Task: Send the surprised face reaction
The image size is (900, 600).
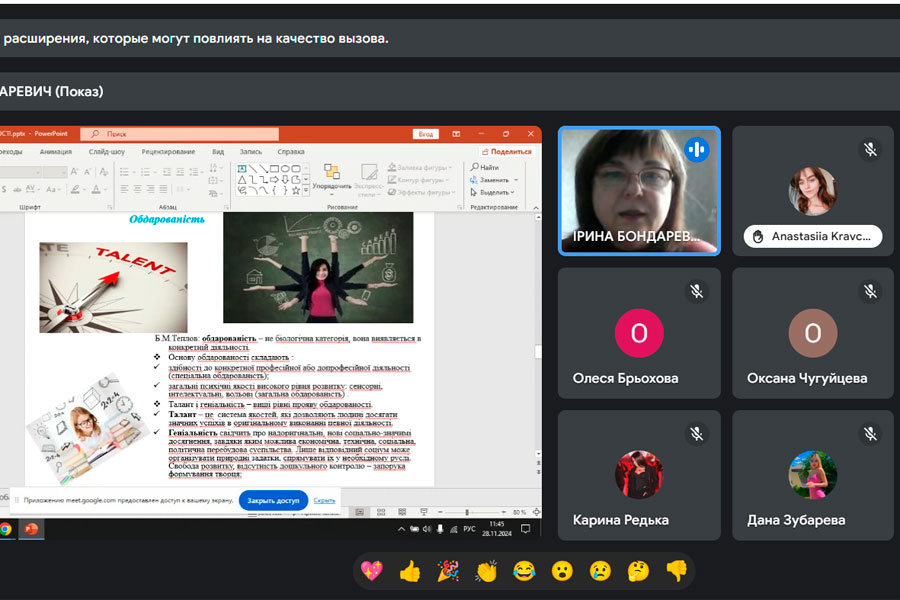Action: (562, 571)
